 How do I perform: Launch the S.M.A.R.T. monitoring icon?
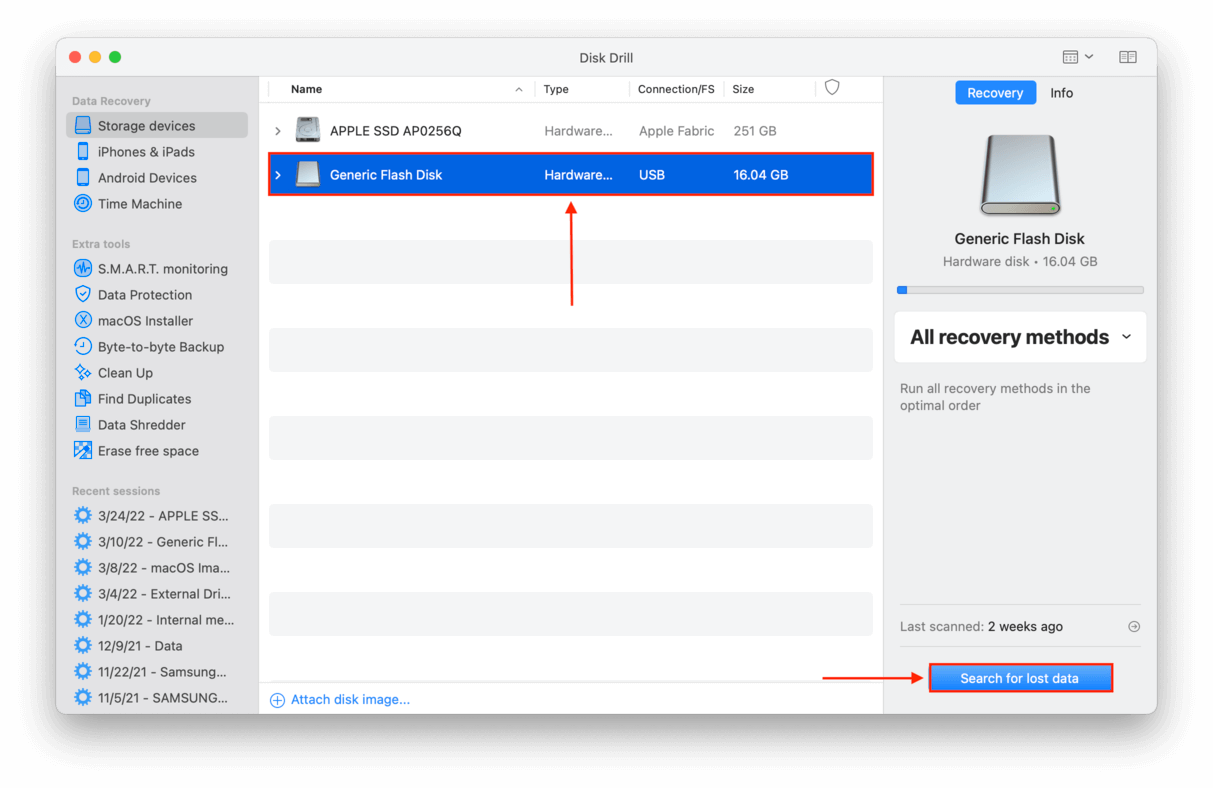click(x=83, y=269)
